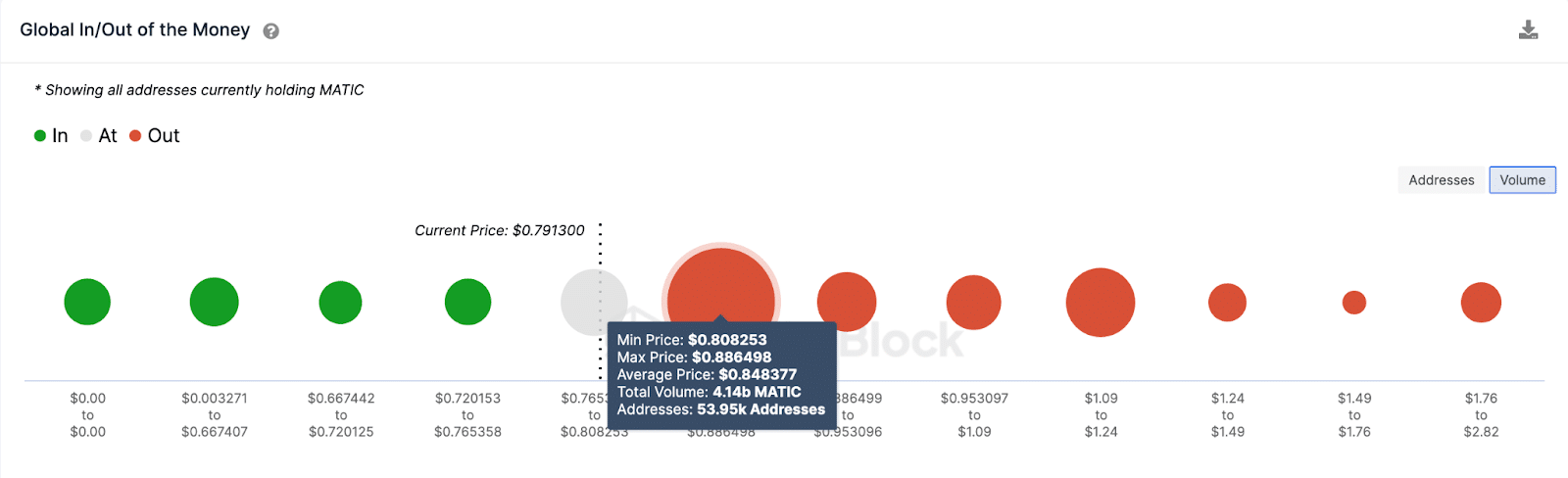Toggle the green In legend item
Image resolution: width=1568 pixels, height=478 pixels.
[x=51, y=136]
